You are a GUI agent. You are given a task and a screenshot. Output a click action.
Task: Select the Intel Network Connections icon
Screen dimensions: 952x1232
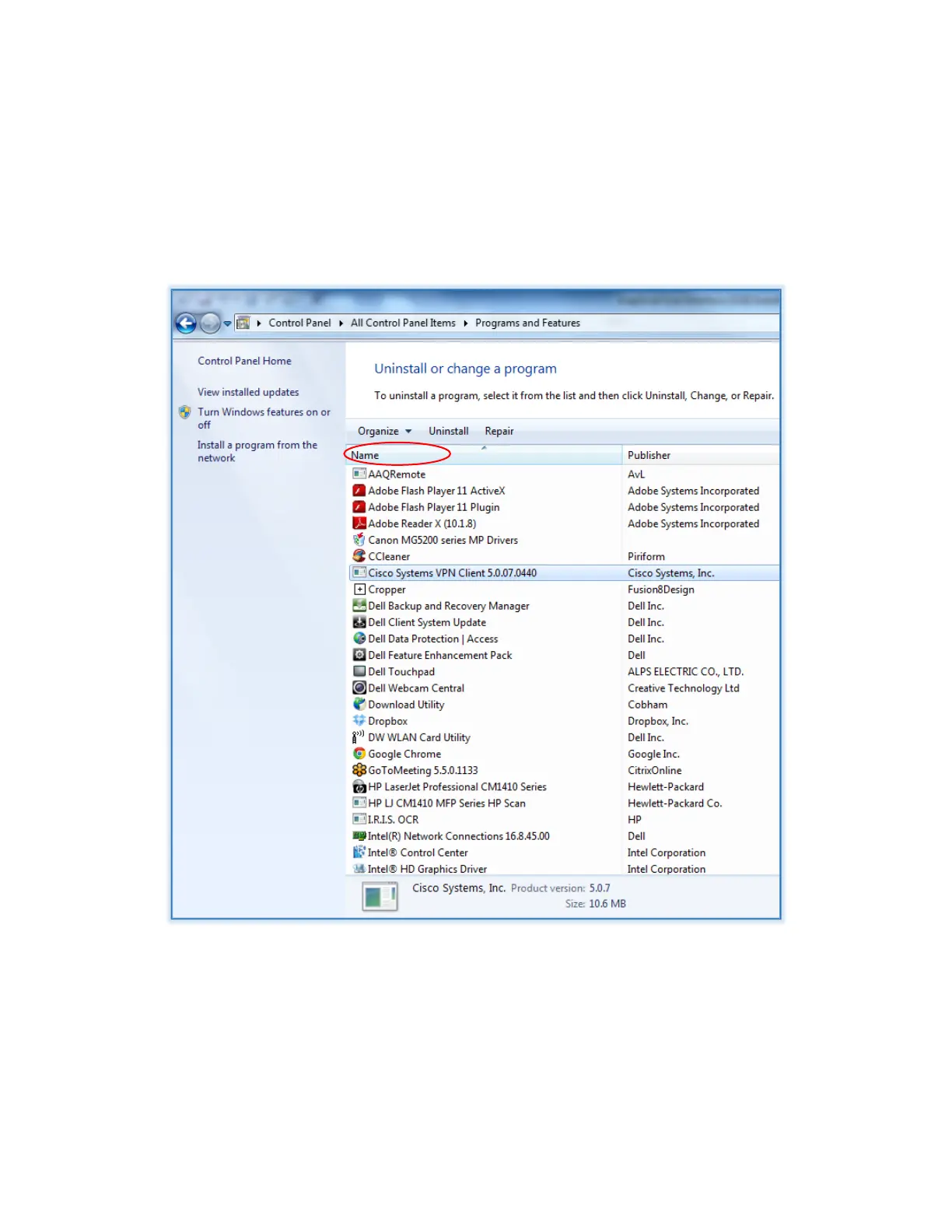(x=359, y=835)
